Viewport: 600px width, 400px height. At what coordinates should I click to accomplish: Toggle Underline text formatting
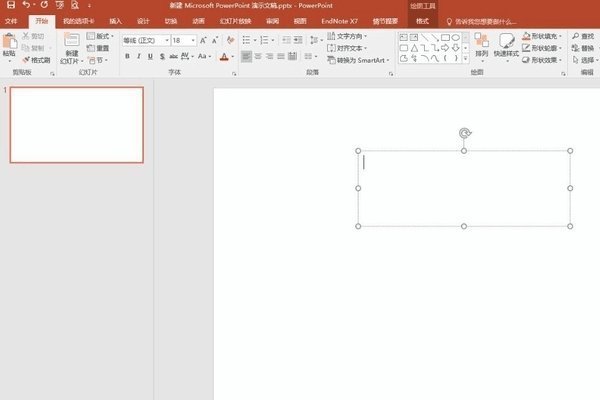pyautogui.click(x=151, y=57)
